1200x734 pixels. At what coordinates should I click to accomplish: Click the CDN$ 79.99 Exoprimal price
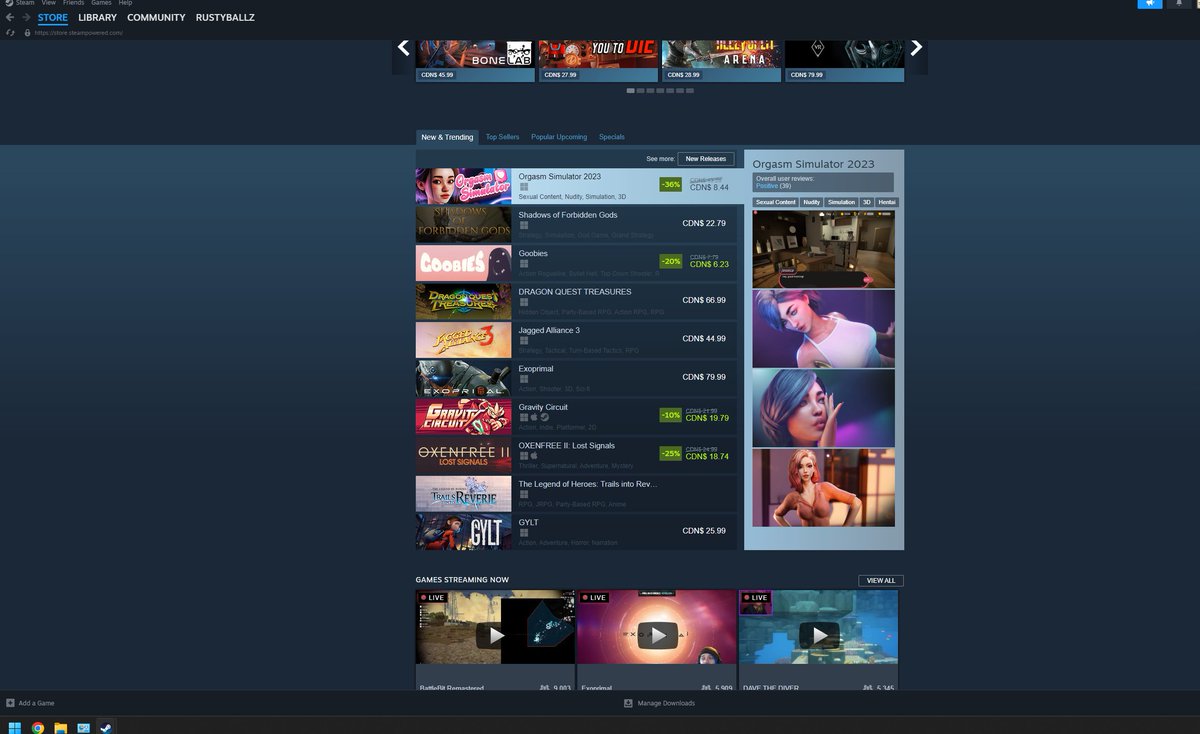coord(704,377)
